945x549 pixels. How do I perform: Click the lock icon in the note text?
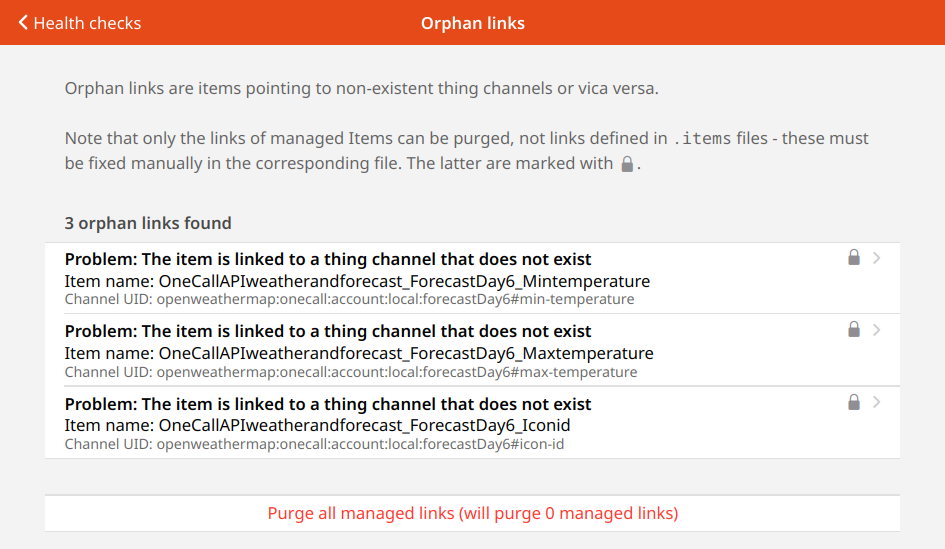click(627, 164)
